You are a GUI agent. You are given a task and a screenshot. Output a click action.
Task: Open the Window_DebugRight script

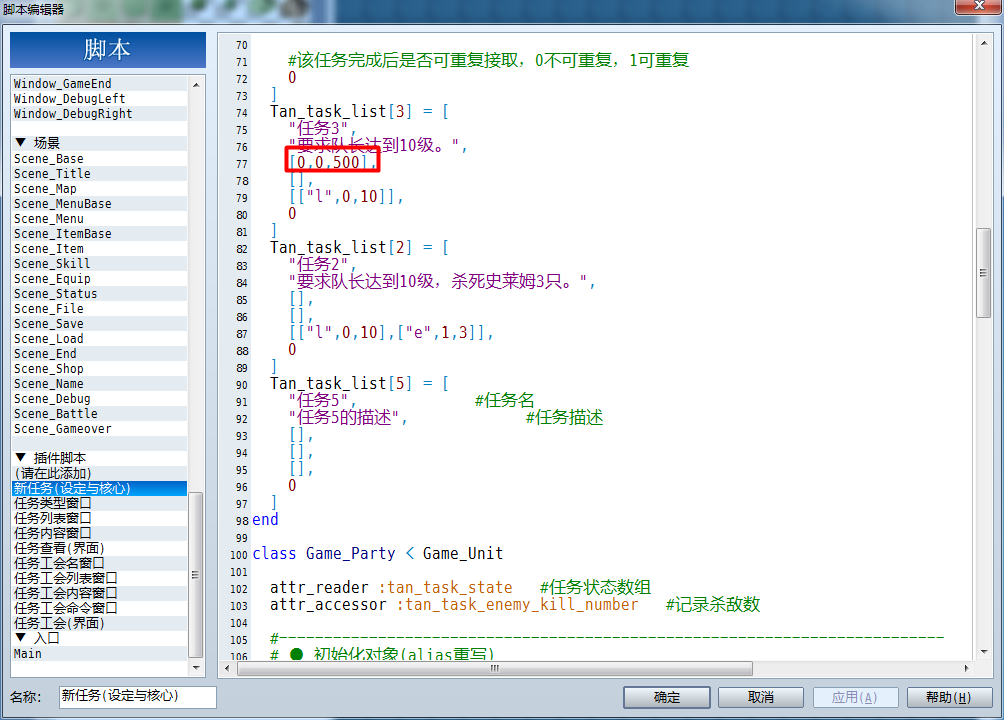(100, 113)
